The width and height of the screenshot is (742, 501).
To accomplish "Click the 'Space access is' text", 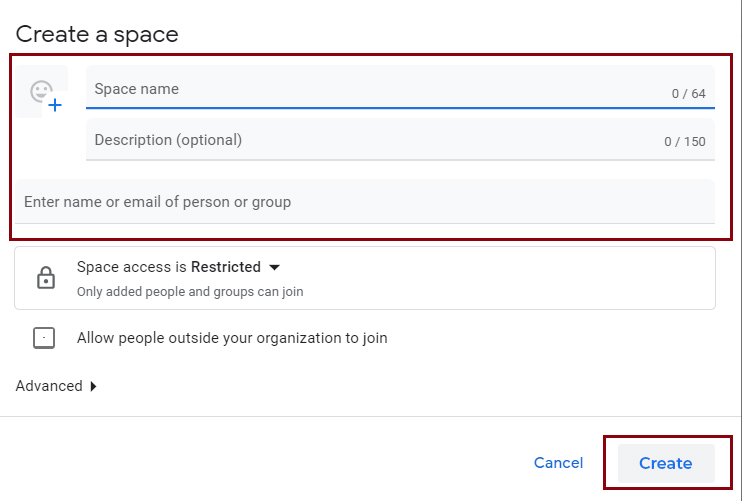I will [132, 267].
